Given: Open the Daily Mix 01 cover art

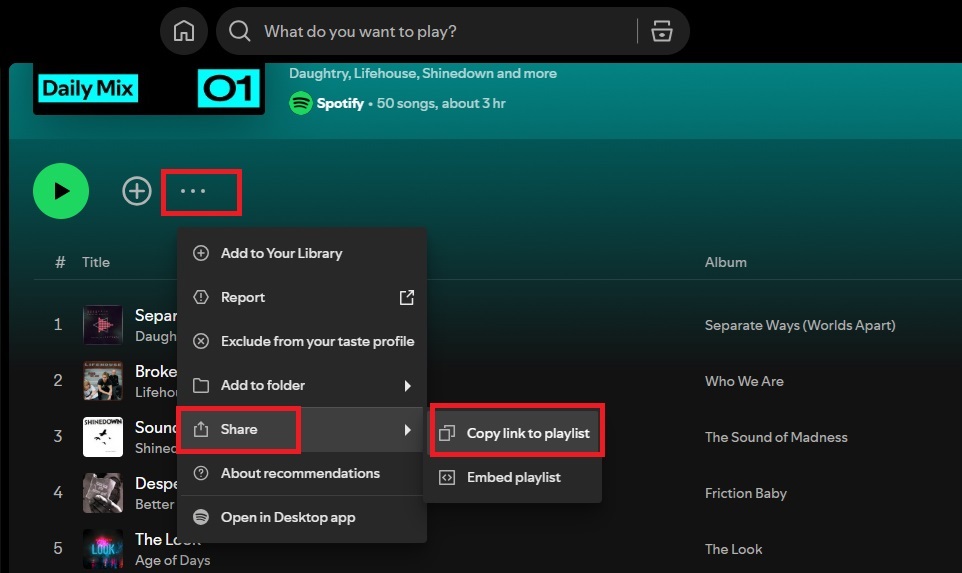Looking at the screenshot, I should click(149, 89).
